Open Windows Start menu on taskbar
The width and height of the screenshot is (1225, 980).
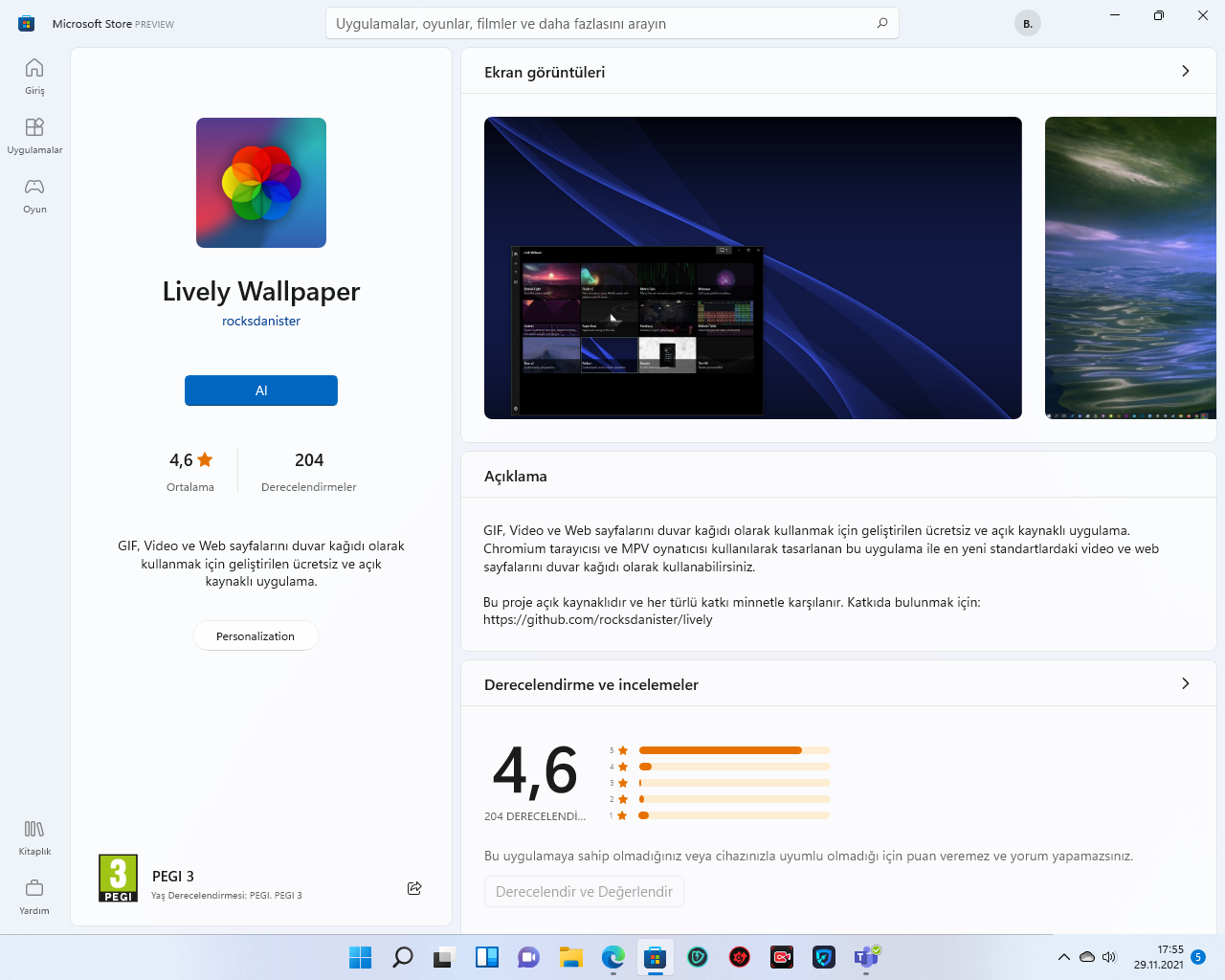tap(360, 957)
